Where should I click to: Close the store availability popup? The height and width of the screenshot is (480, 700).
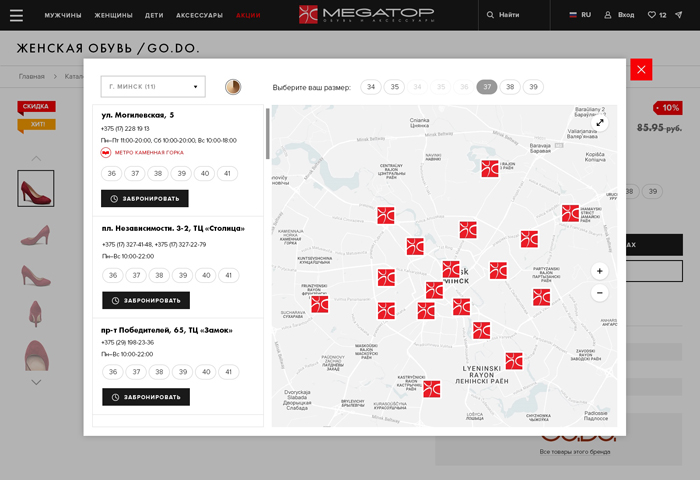(x=641, y=70)
